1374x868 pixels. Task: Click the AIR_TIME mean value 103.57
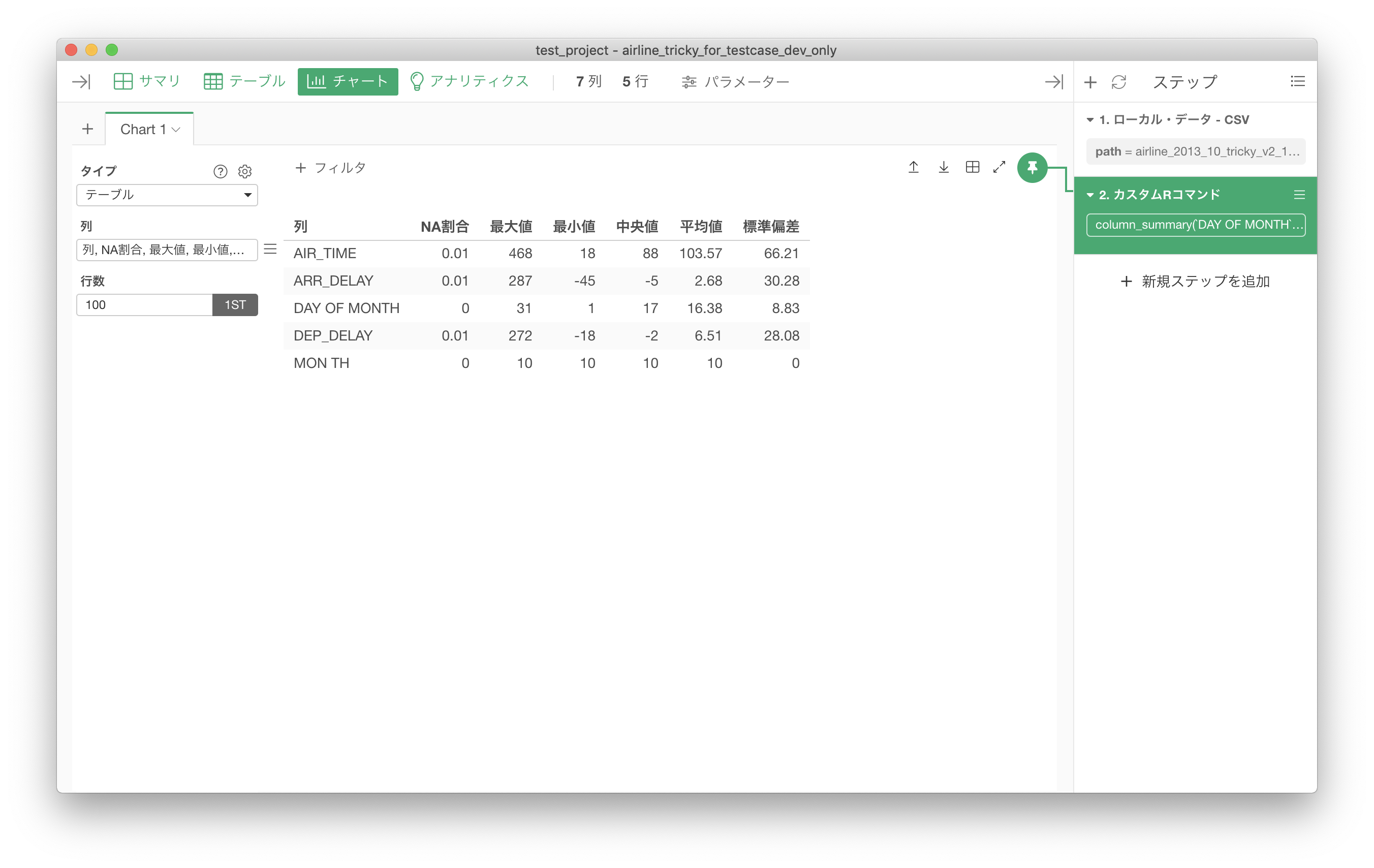coord(701,254)
